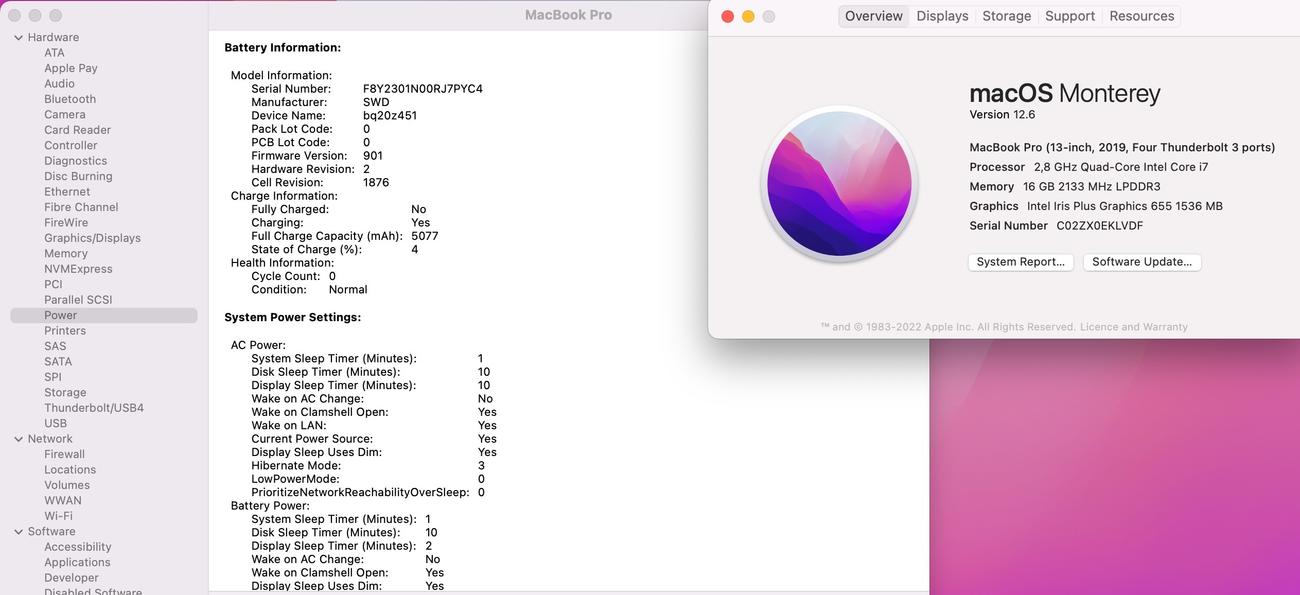Select Parallel SCSI in sidebar
Image resolution: width=1300 pixels, height=595 pixels.
pyautogui.click(x=78, y=300)
